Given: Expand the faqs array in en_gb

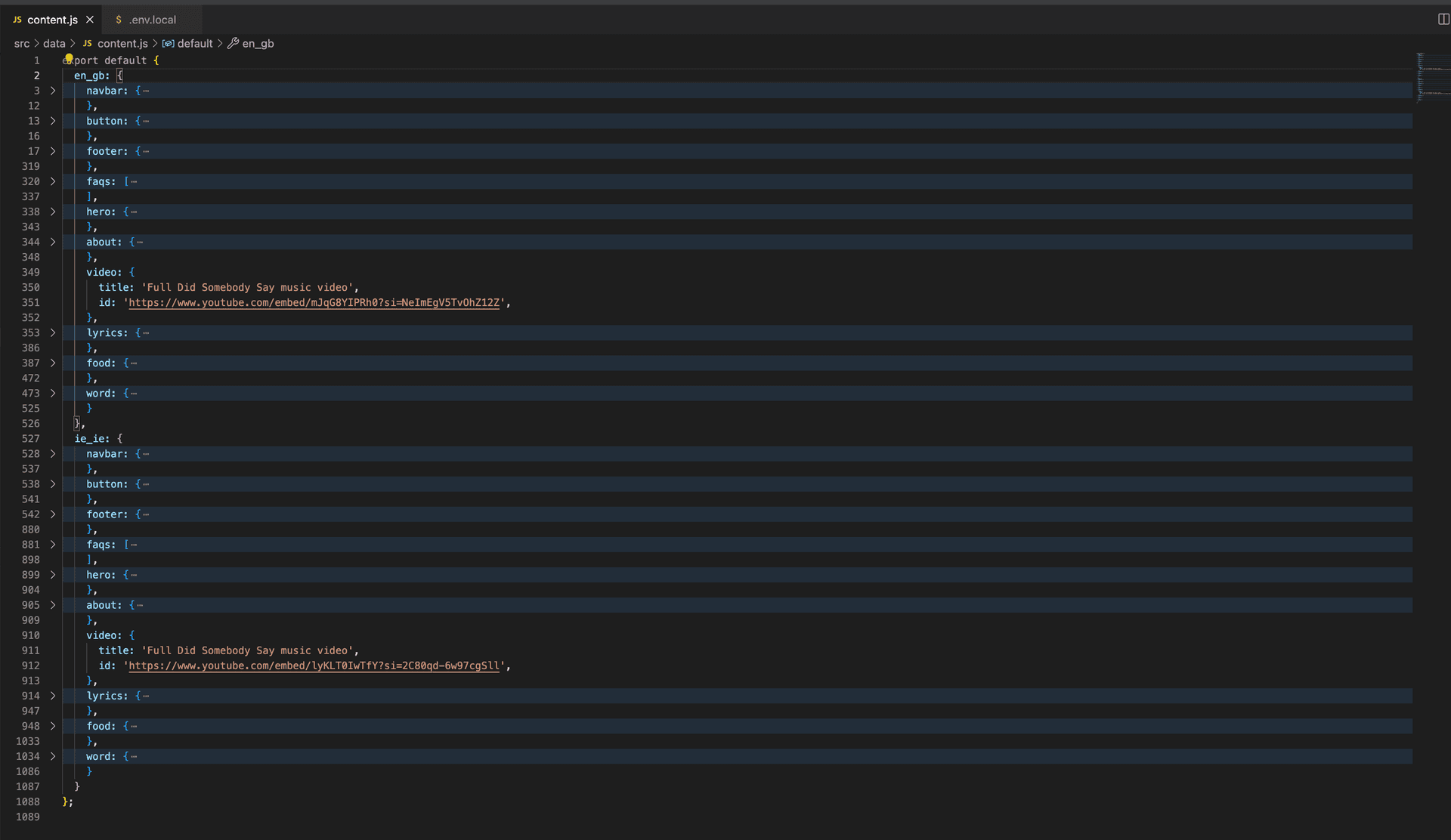Looking at the screenshot, I should tap(52, 181).
